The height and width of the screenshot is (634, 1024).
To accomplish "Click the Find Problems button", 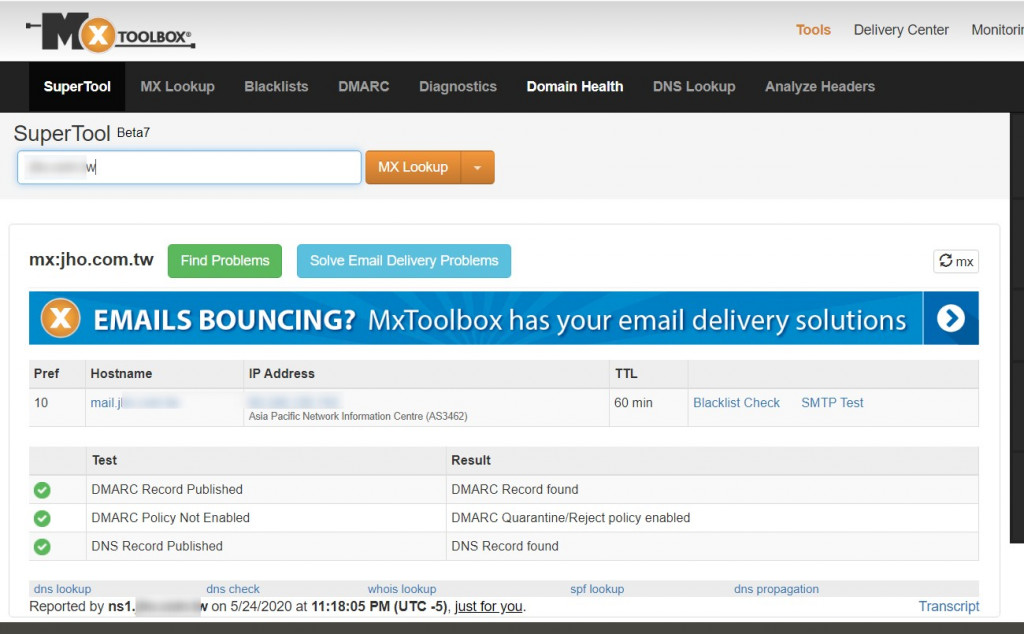I will [x=225, y=261].
